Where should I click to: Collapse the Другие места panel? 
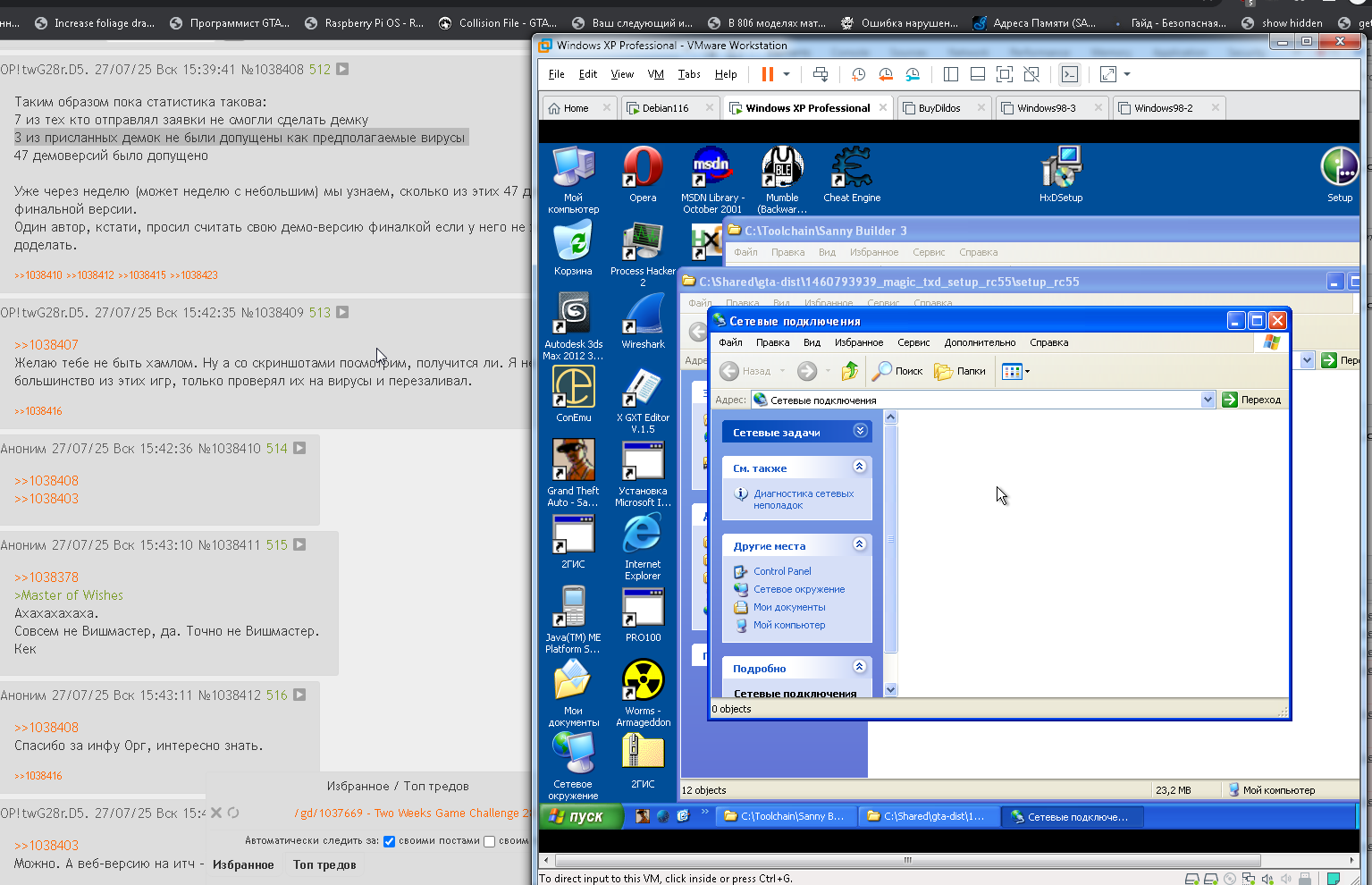859,544
